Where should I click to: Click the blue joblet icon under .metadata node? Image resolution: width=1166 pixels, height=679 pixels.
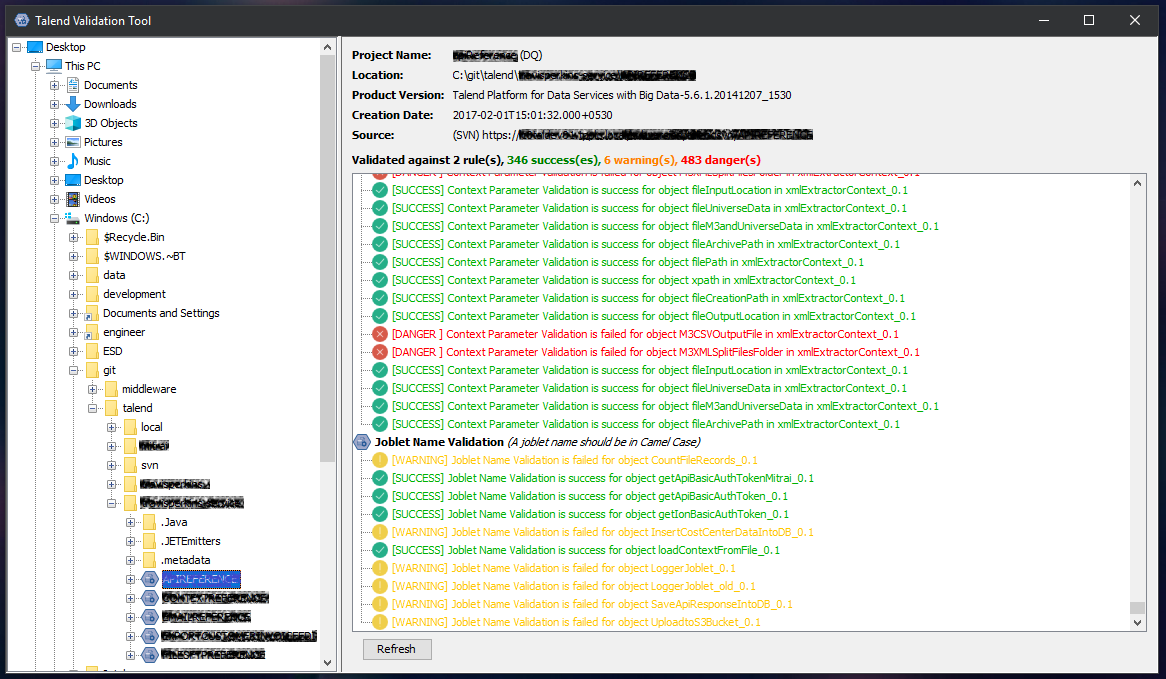[150, 579]
